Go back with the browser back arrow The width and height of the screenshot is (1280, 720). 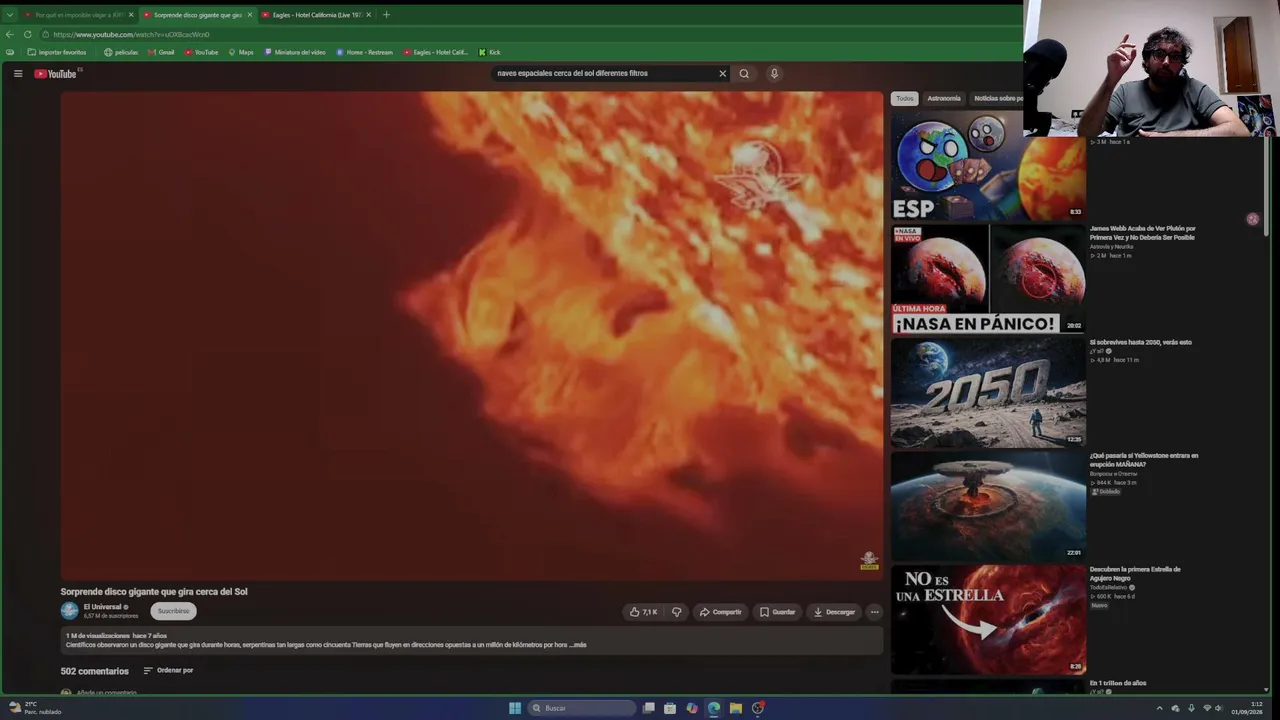[x=10, y=34]
